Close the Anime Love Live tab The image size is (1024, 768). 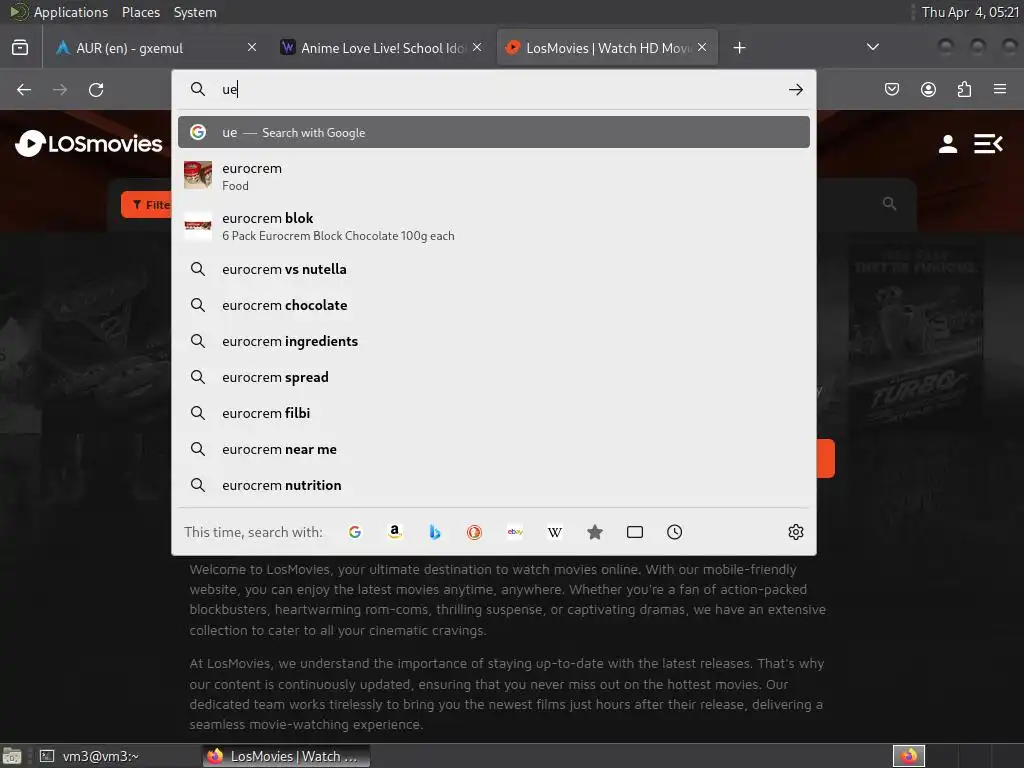pos(477,47)
